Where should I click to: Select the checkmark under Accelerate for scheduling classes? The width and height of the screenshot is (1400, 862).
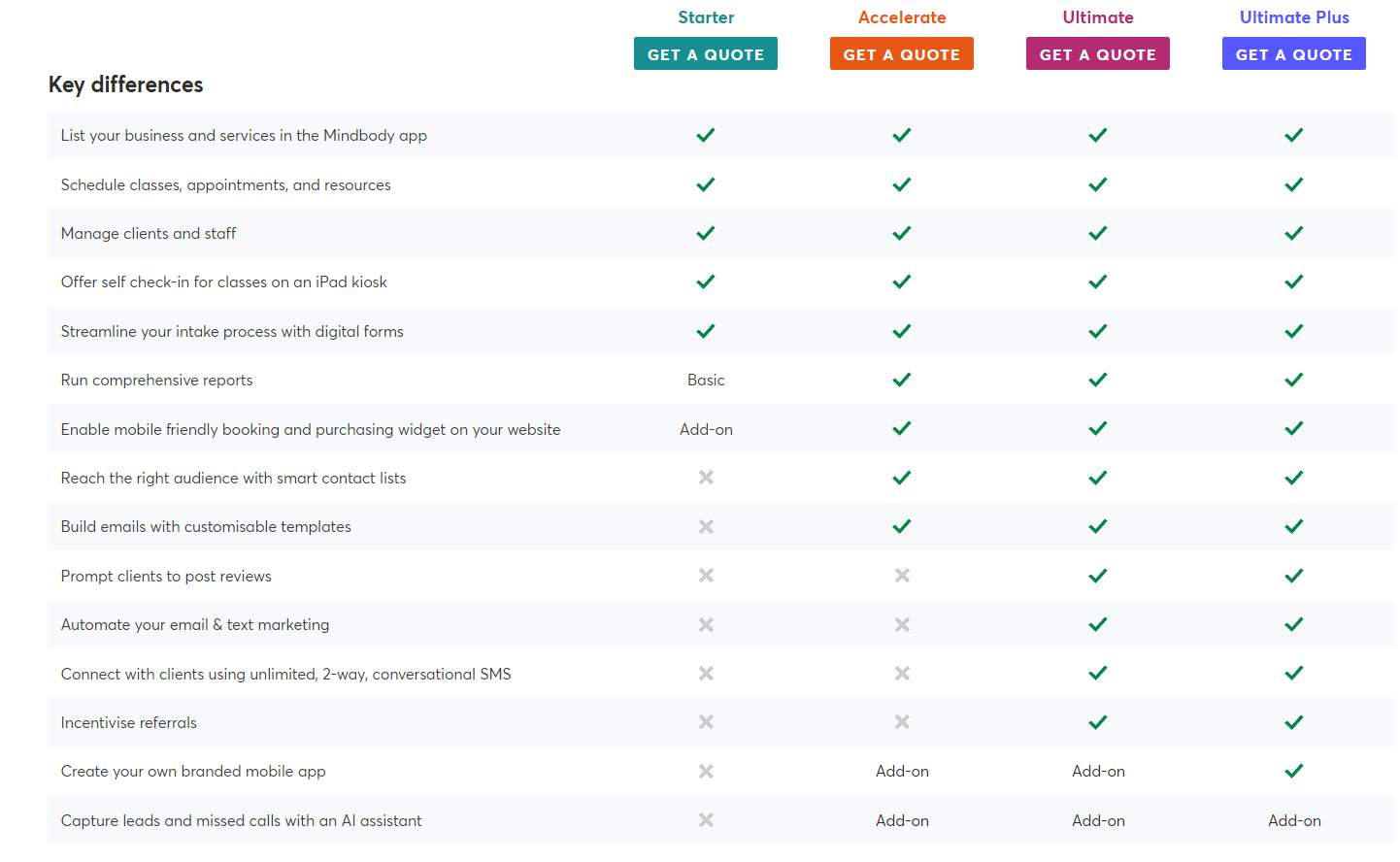(902, 184)
